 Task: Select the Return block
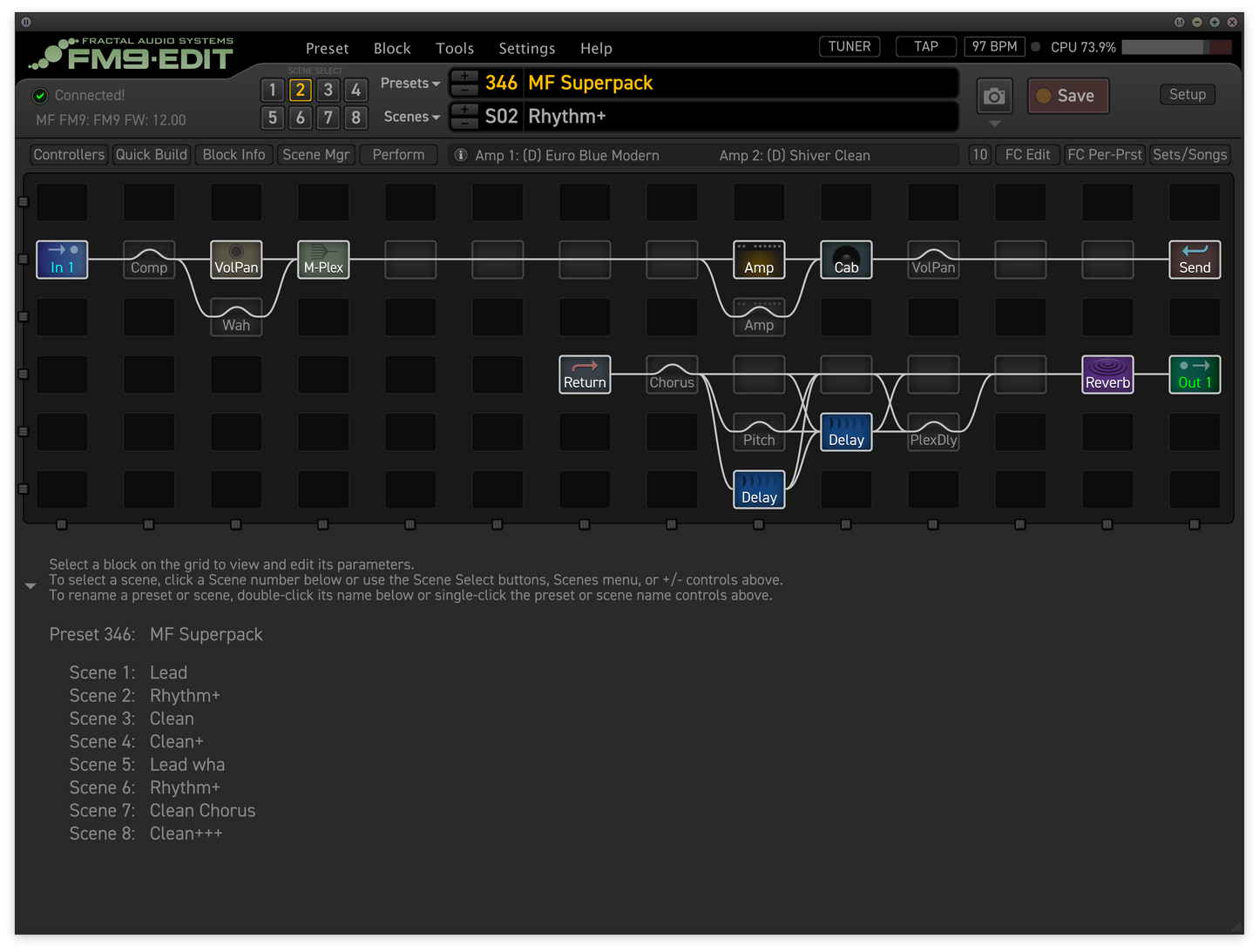pyautogui.click(x=585, y=375)
